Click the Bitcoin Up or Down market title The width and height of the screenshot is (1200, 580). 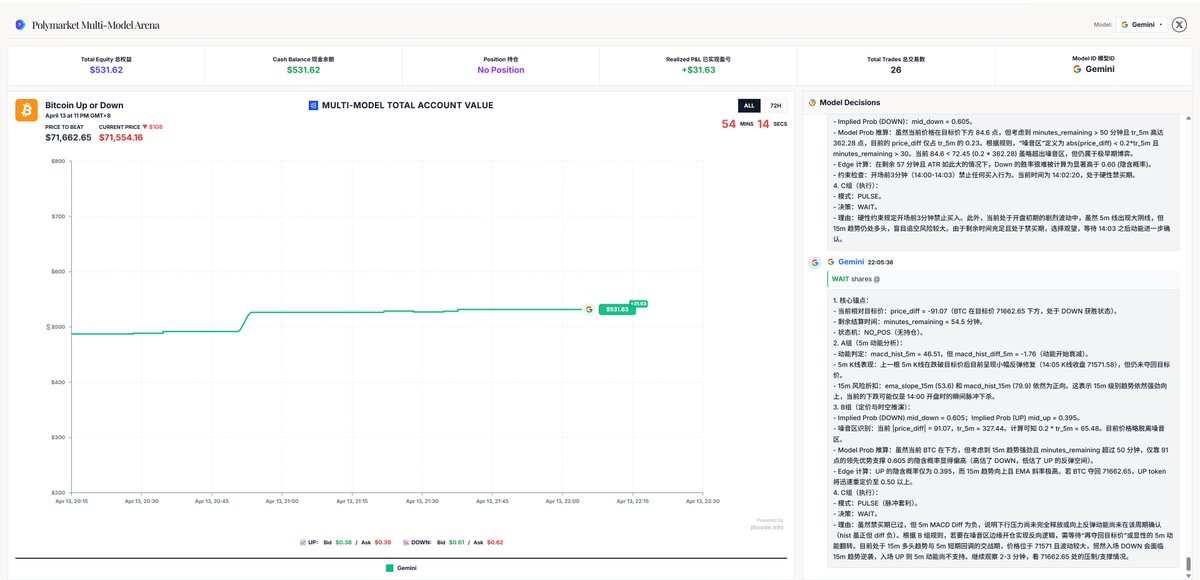(x=85, y=104)
